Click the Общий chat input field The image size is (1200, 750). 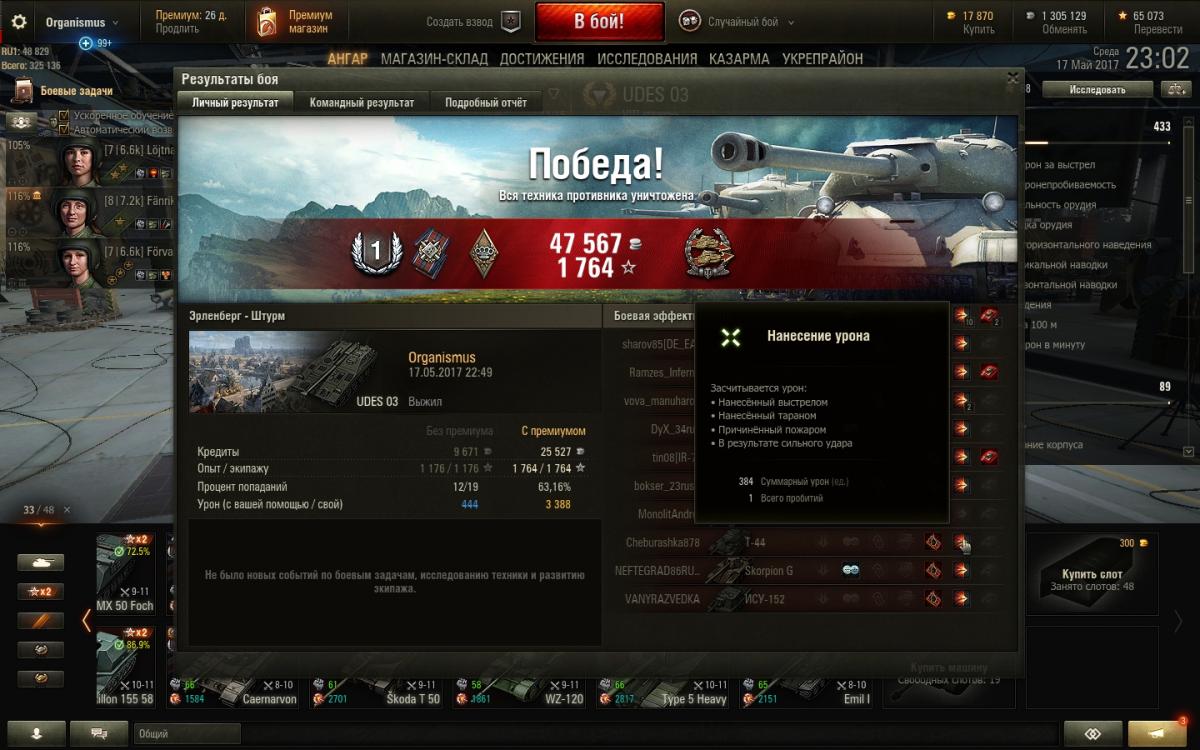[x=596, y=734]
